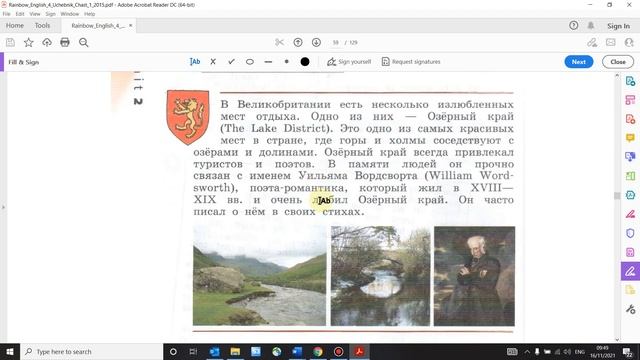The height and width of the screenshot is (360, 640).
Task: Open Task View in taskbar
Action: (193, 351)
